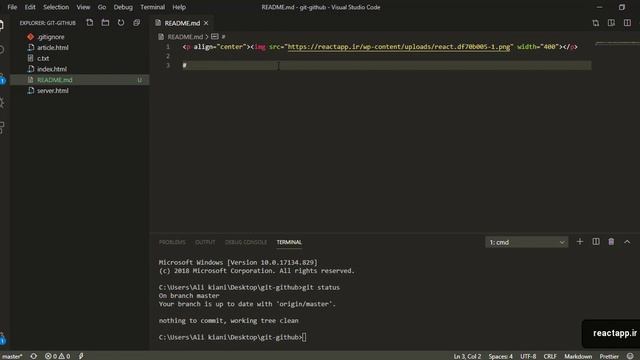The image size is (640, 360).
Task: Open Debug view in activity bar
Action: [2, 102]
